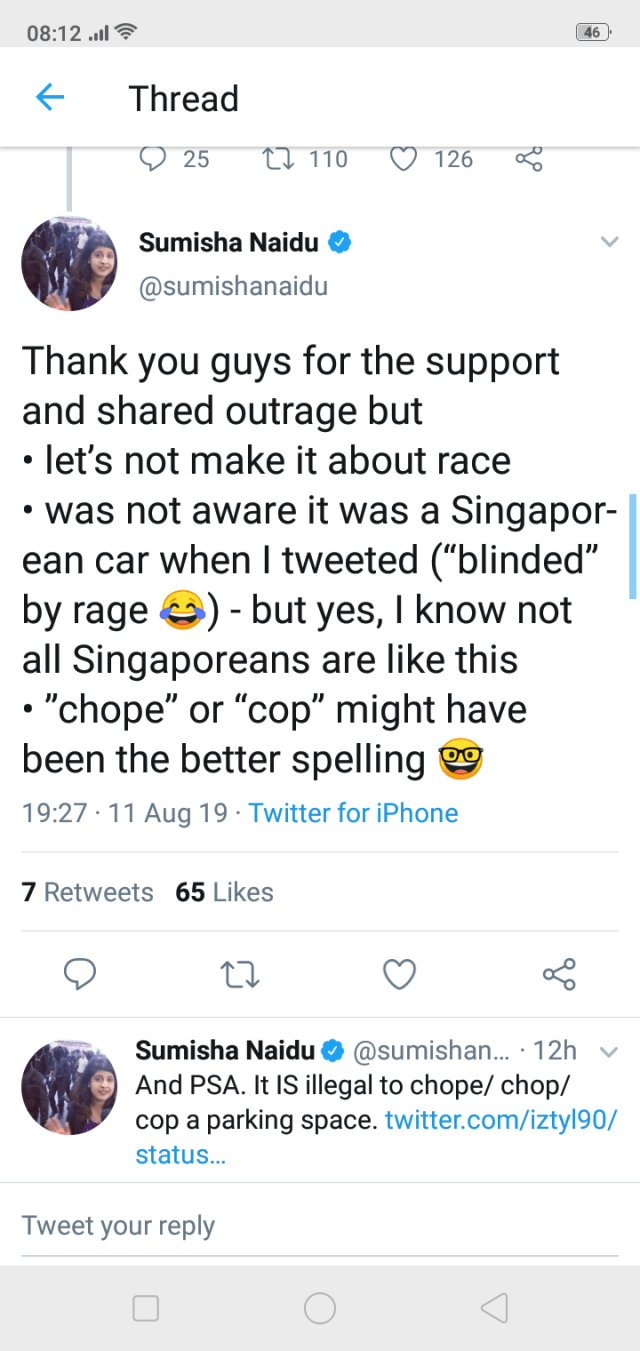Share the top tweet via share icon
This screenshot has height=1351, width=640.
click(528, 158)
